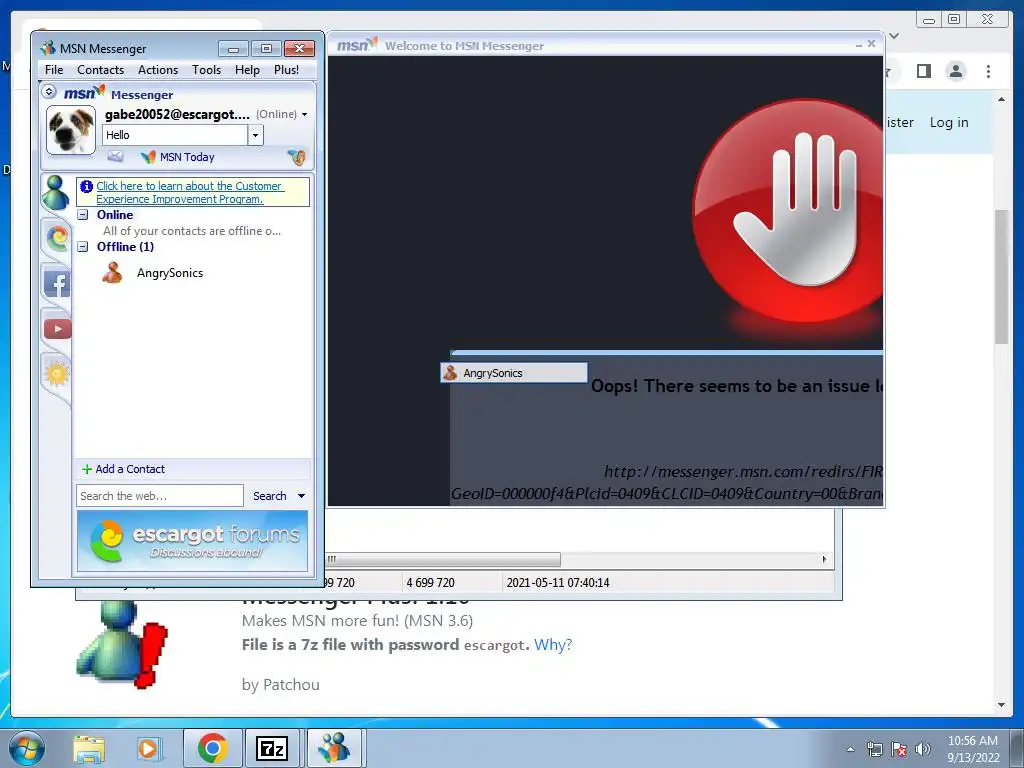Click the network tray icon
The image size is (1024, 768).
pyautogui.click(x=874, y=749)
